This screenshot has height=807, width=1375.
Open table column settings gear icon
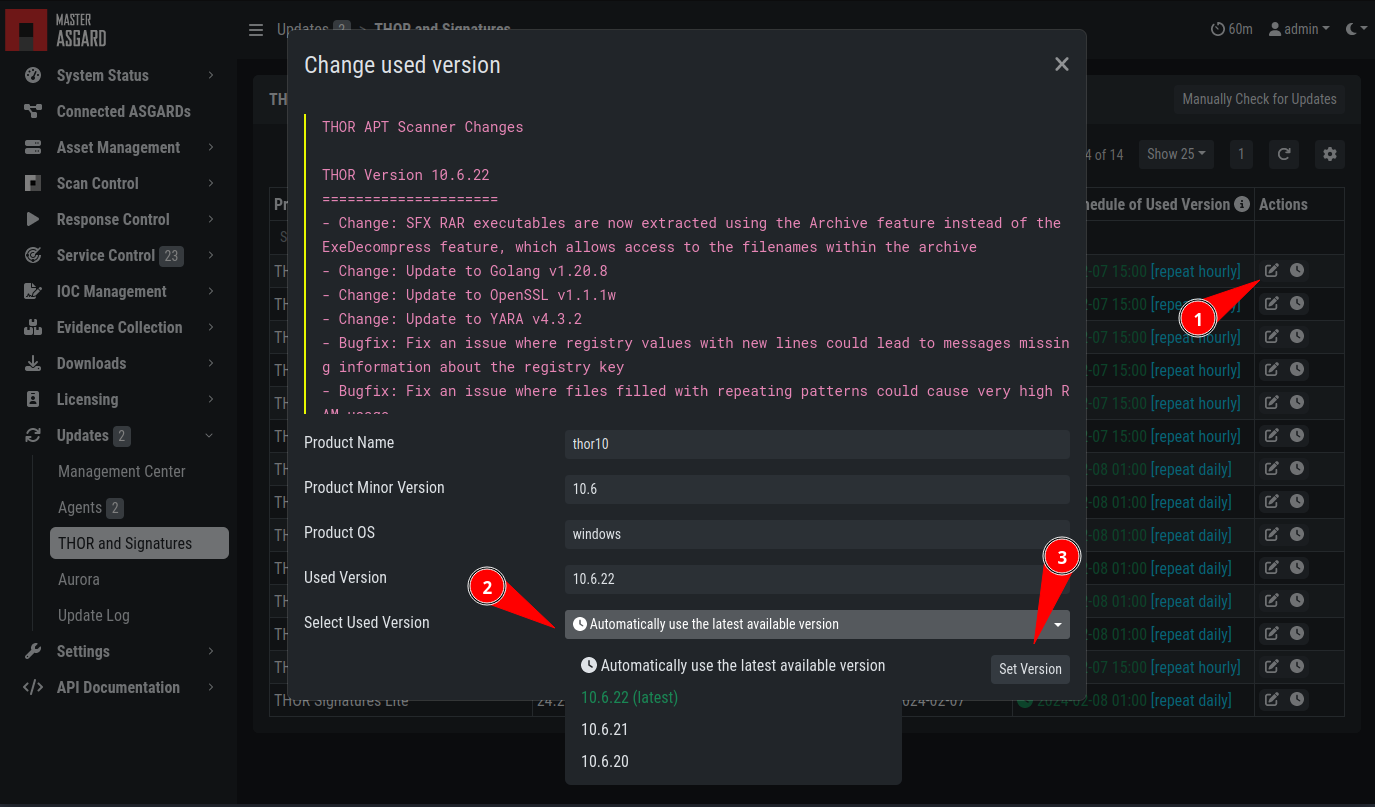click(x=1329, y=154)
